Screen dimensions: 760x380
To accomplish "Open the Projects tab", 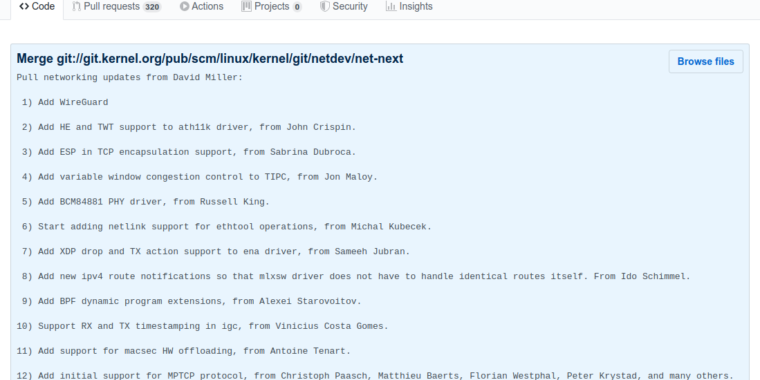I will tap(271, 7).
